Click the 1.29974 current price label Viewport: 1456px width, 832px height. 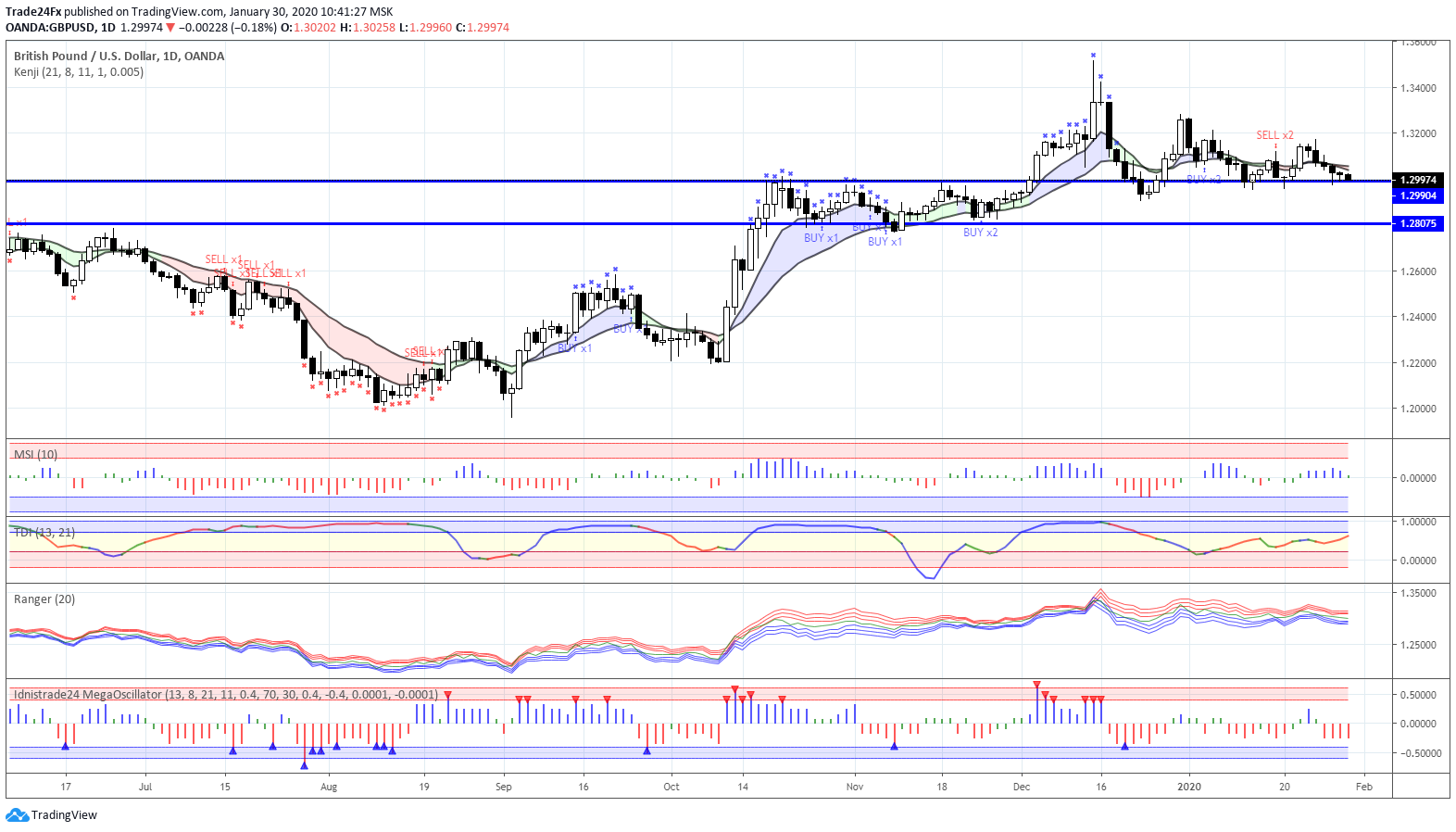(x=1418, y=180)
